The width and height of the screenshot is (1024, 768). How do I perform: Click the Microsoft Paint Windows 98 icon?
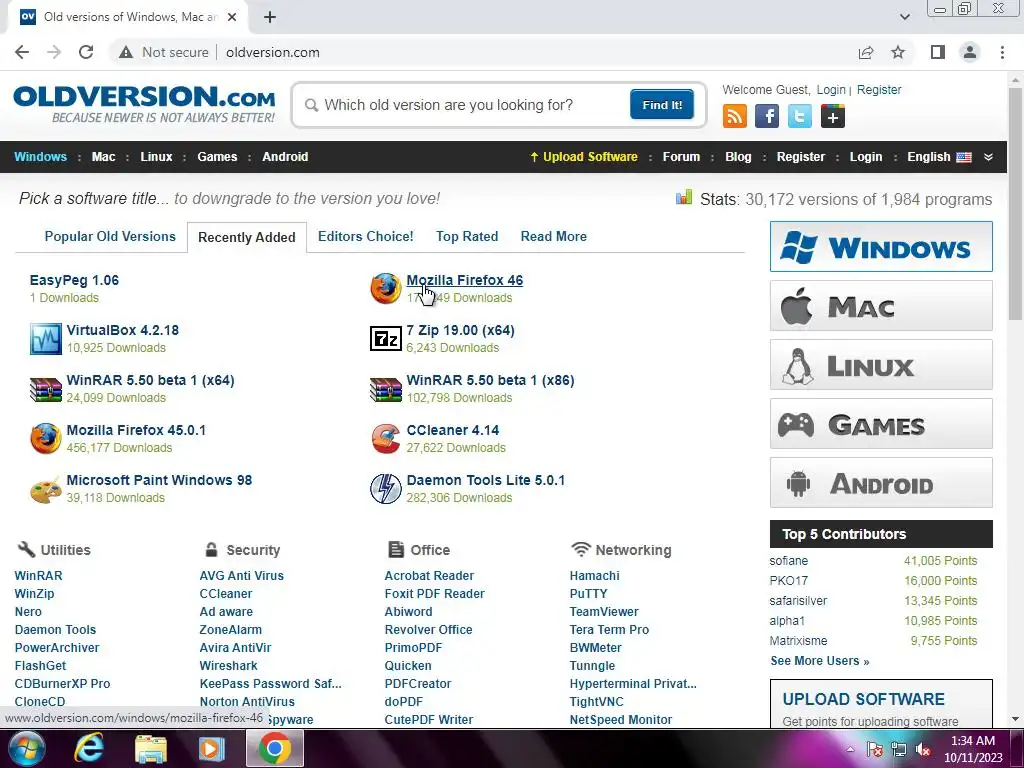point(46,490)
